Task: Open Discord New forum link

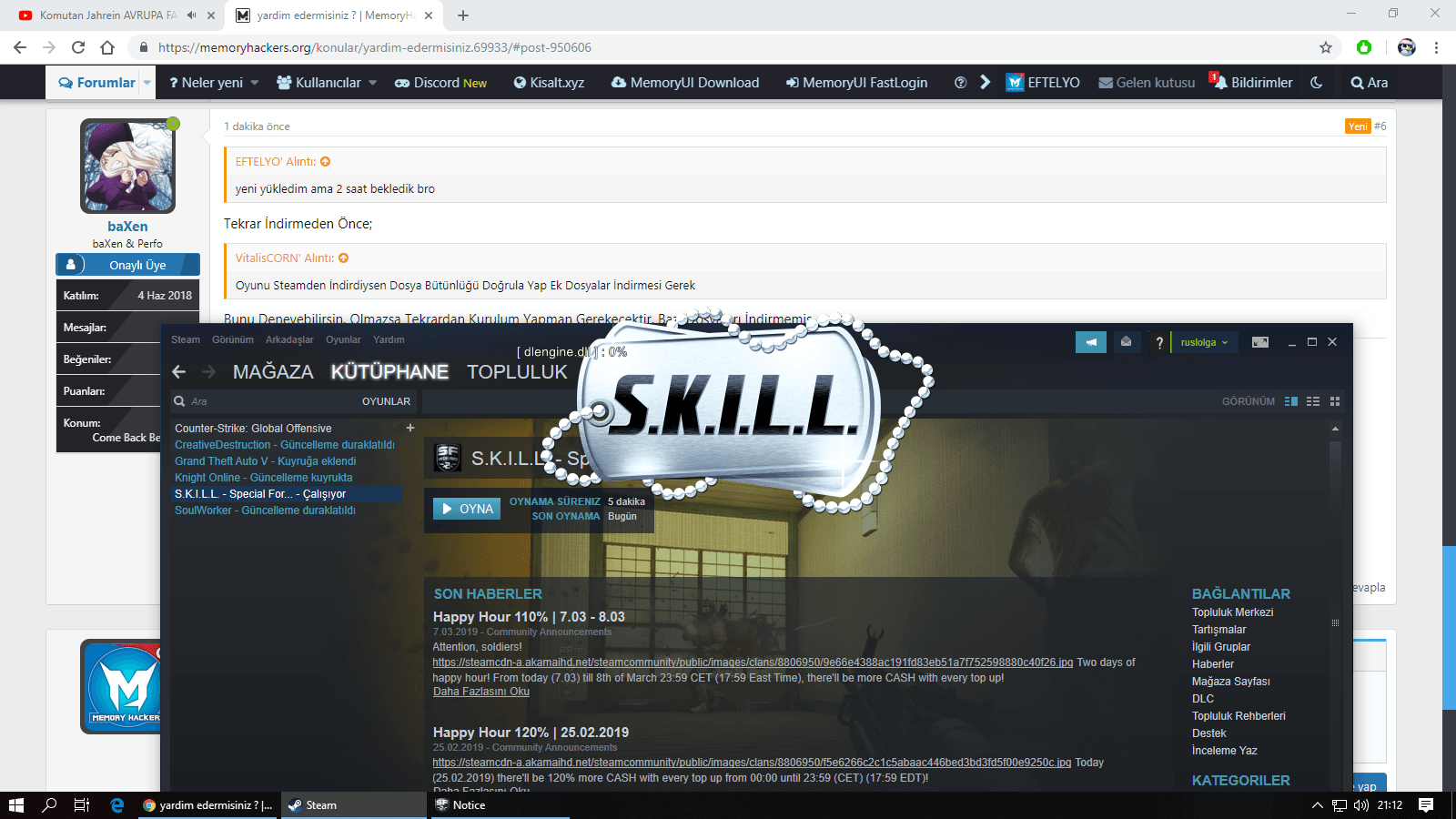Action: click(x=440, y=83)
